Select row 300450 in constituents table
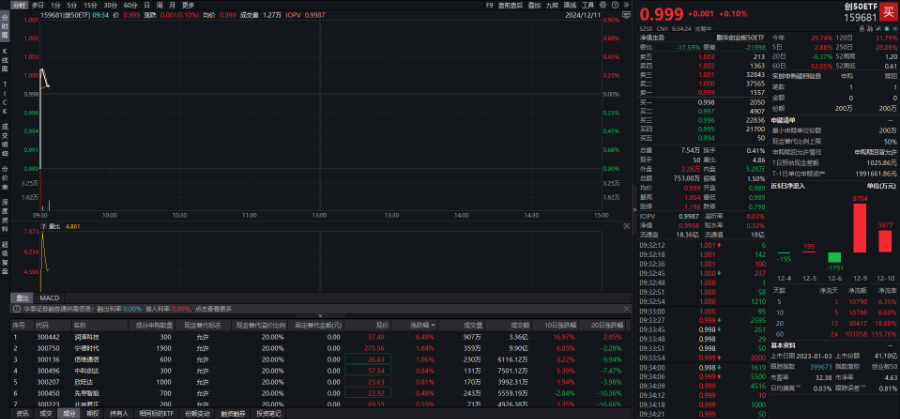Image resolution: width=900 pixels, height=419 pixels. [x=320, y=393]
